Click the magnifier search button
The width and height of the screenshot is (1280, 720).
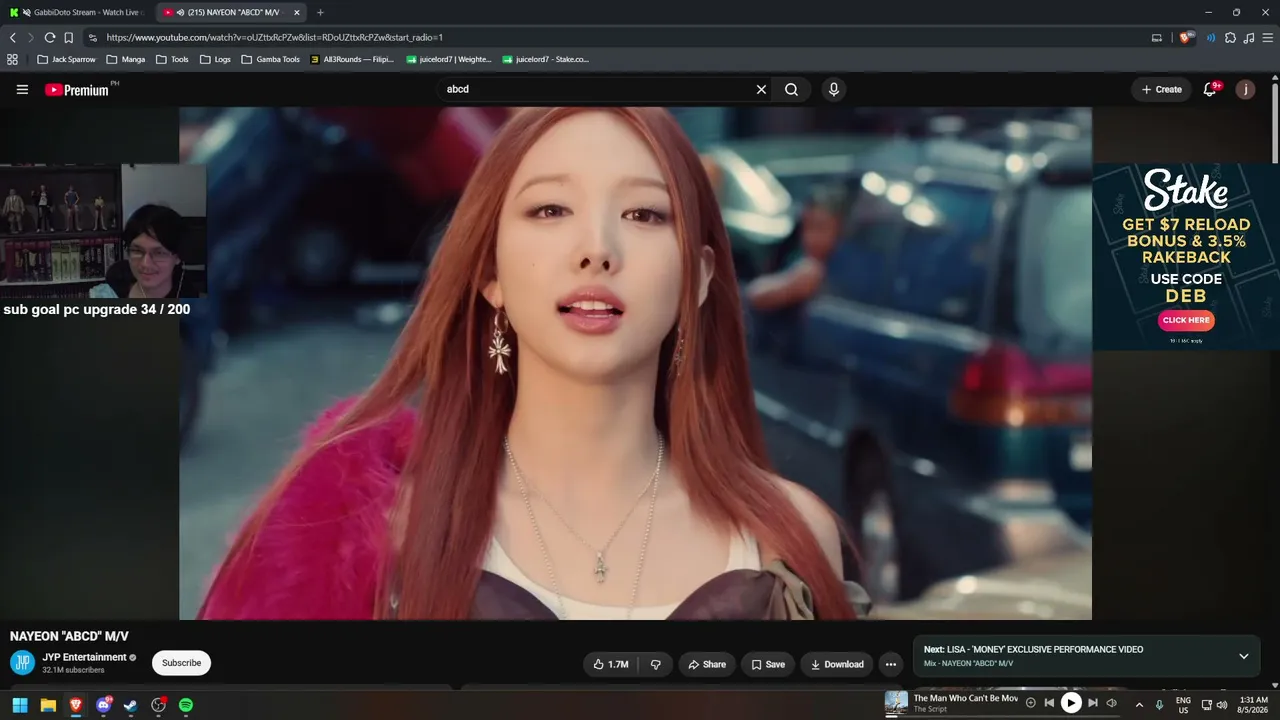click(791, 89)
